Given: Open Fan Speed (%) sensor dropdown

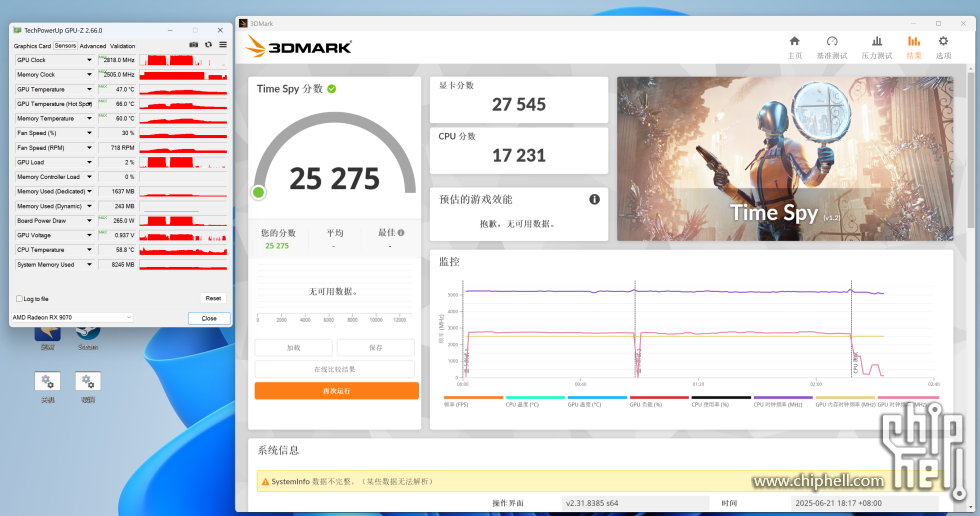Looking at the screenshot, I should 89,133.
